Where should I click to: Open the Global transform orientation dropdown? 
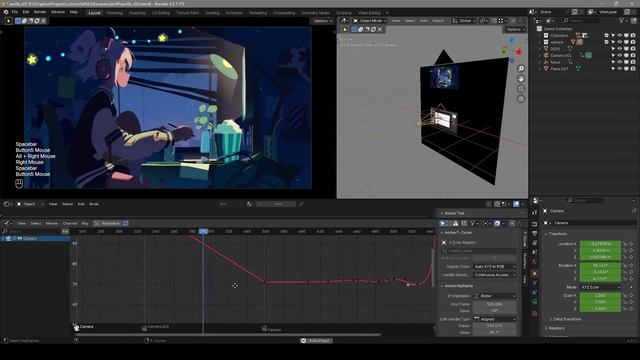pos(464,21)
